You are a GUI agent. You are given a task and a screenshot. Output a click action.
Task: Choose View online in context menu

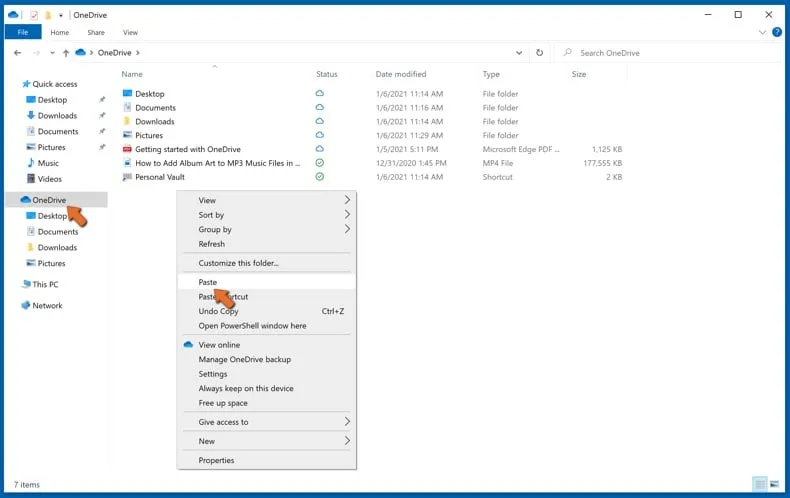coord(267,345)
